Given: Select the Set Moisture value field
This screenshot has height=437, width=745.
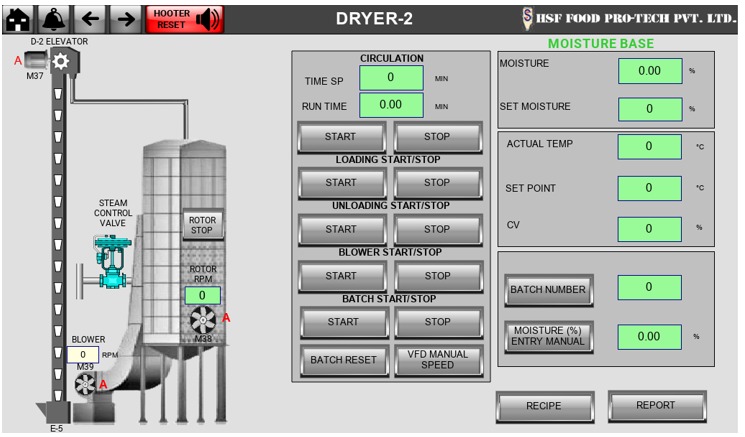Looking at the screenshot, I should tap(649, 108).
